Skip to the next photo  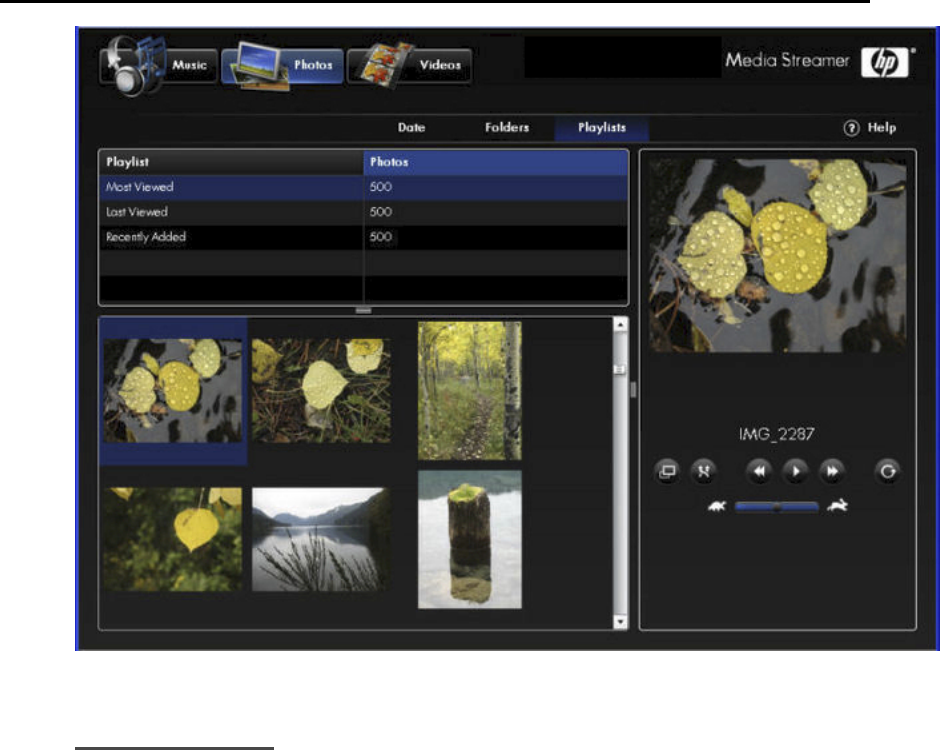[832, 472]
